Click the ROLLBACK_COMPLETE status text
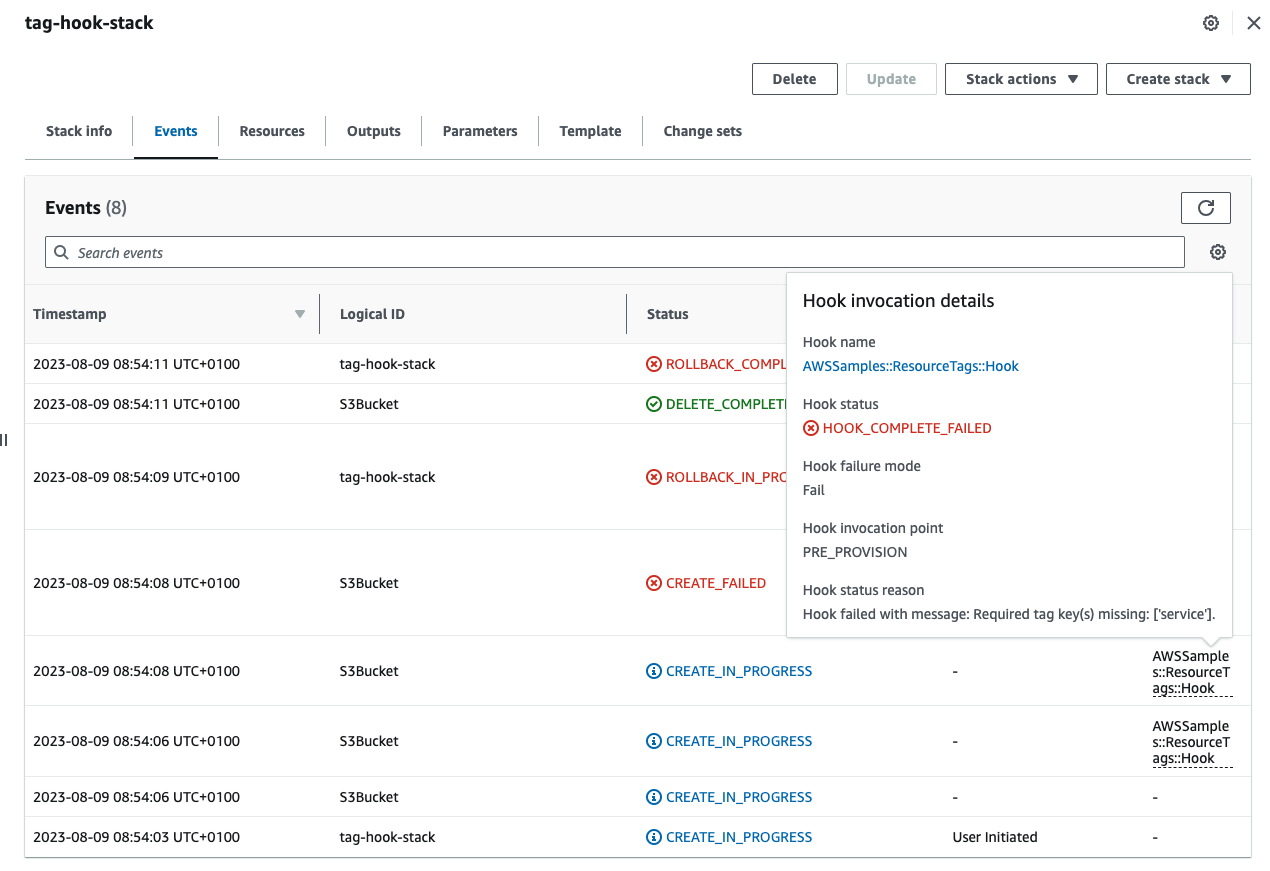 pos(726,364)
